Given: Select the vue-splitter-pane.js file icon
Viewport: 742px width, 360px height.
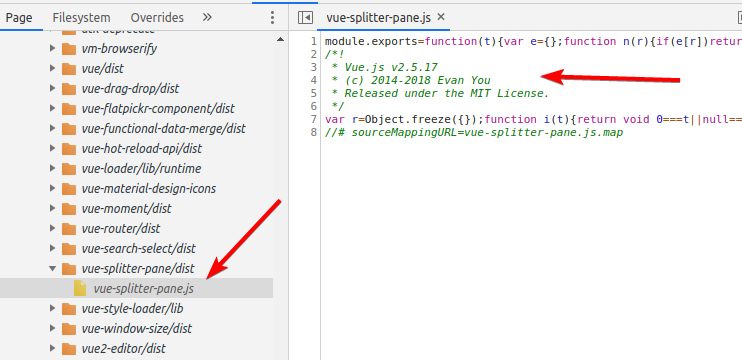Looking at the screenshot, I should 80,288.
